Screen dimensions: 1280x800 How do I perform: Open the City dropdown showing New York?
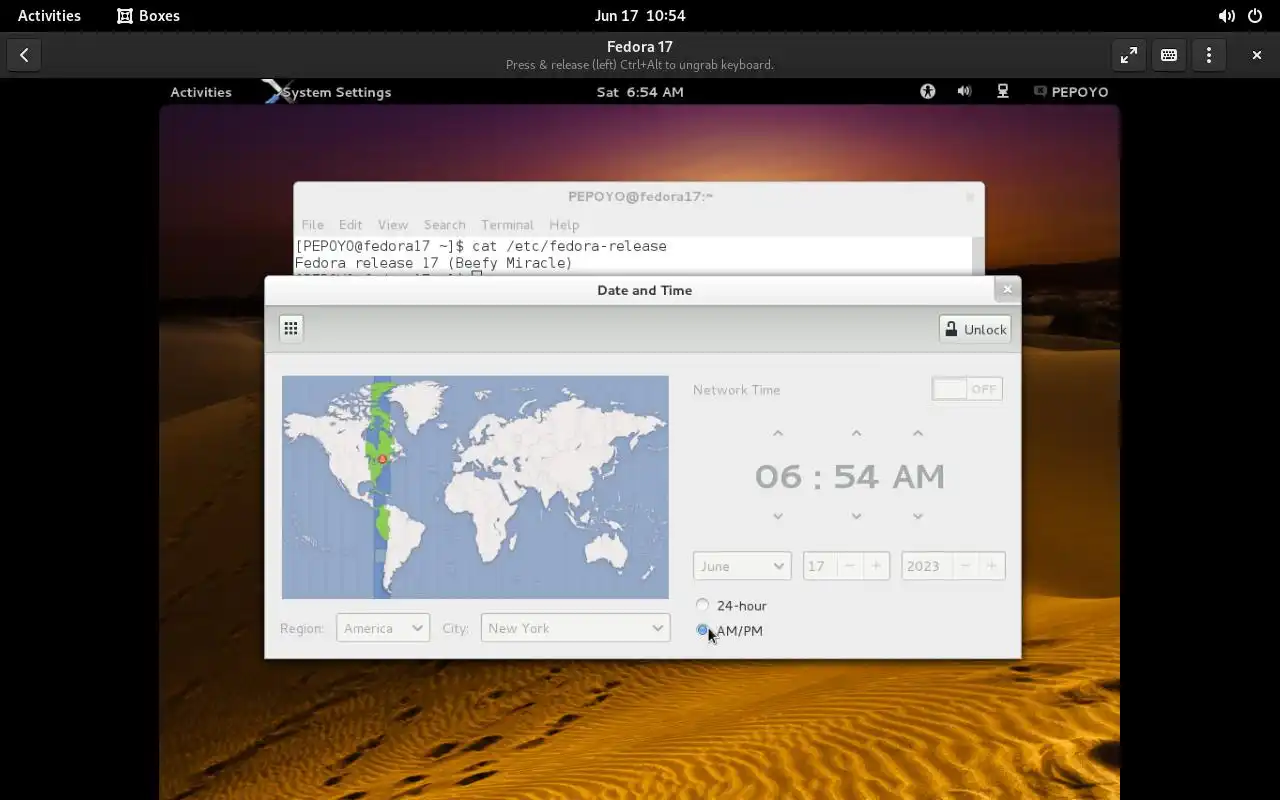coord(575,628)
